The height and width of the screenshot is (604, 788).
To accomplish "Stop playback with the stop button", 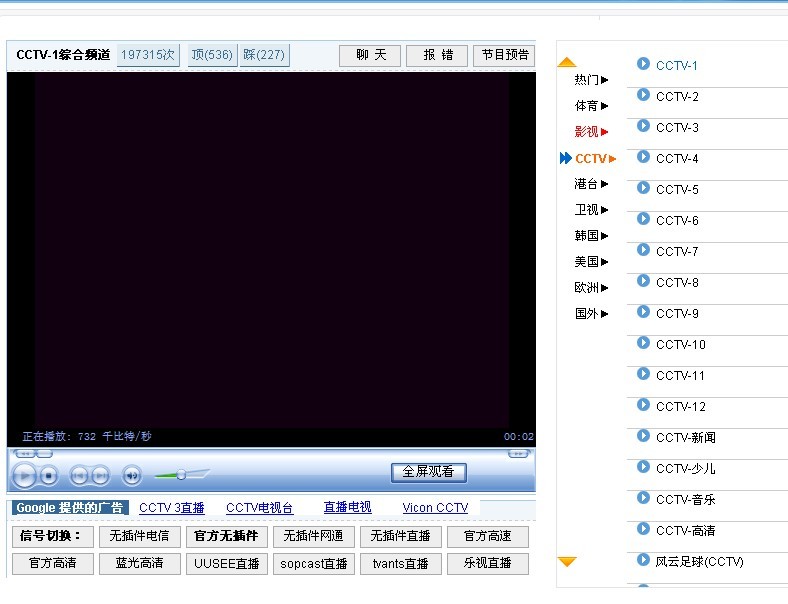I will click(x=48, y=475).
